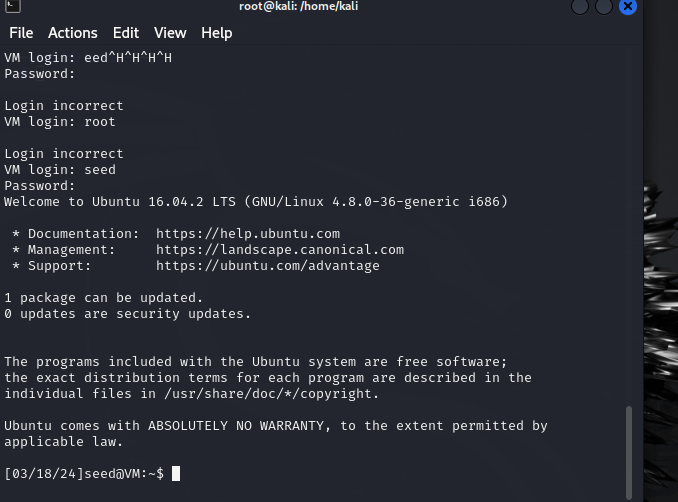Open the View menu

170,33
